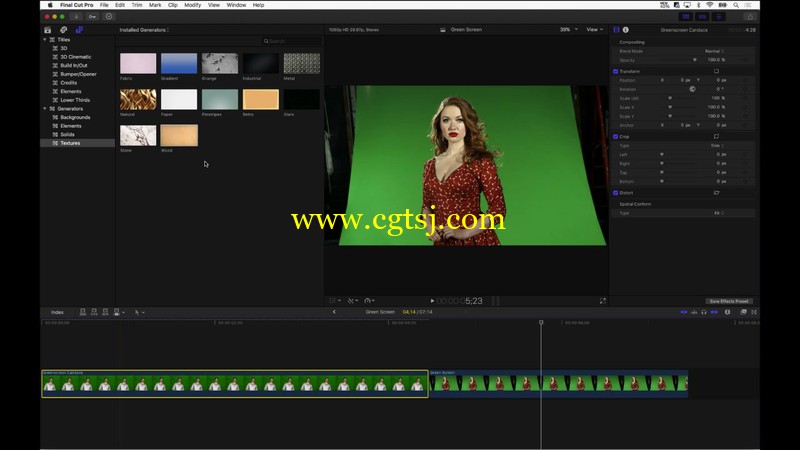Viewport: 800px width, 450px height.
Task: Open the select tool dropdown in timeline
Action: click(x=139, y=312)
